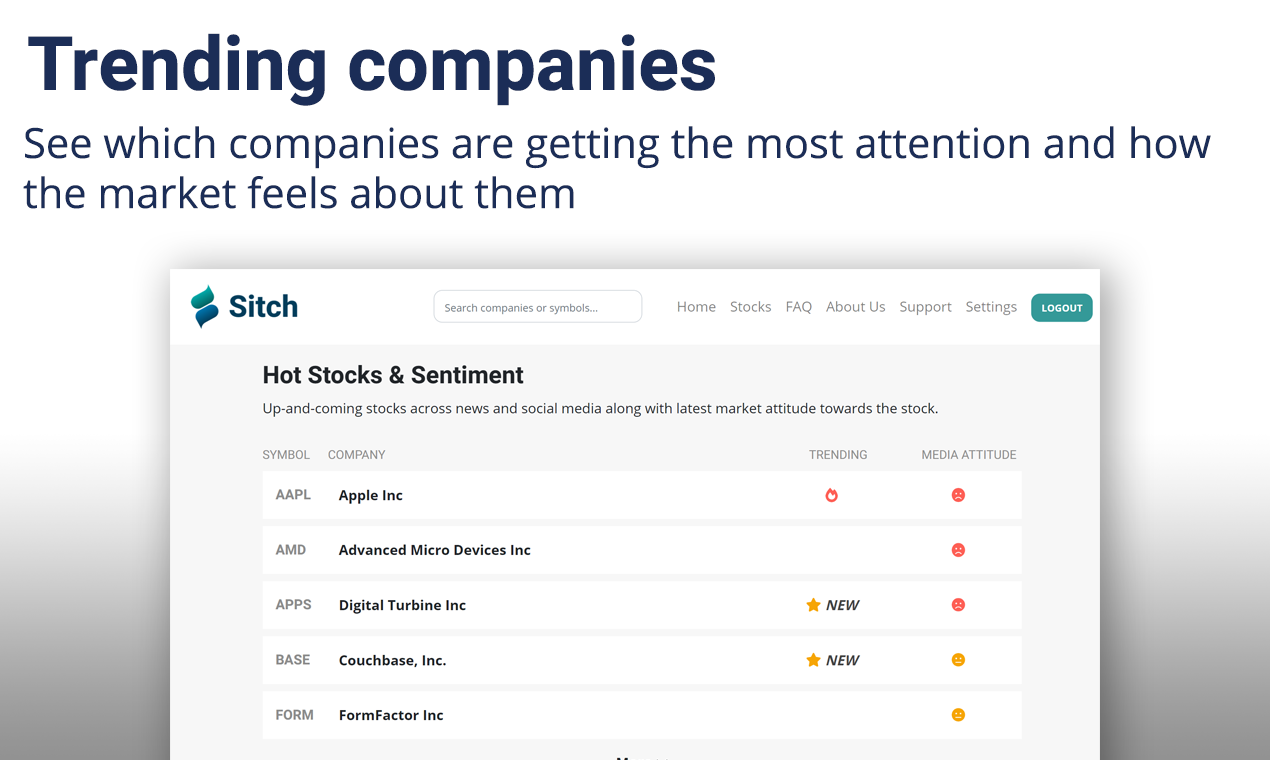This screenshot has height=760, width=1270.
Task: Focus the Search companies or symbols field
Action: tap(538, 307)
